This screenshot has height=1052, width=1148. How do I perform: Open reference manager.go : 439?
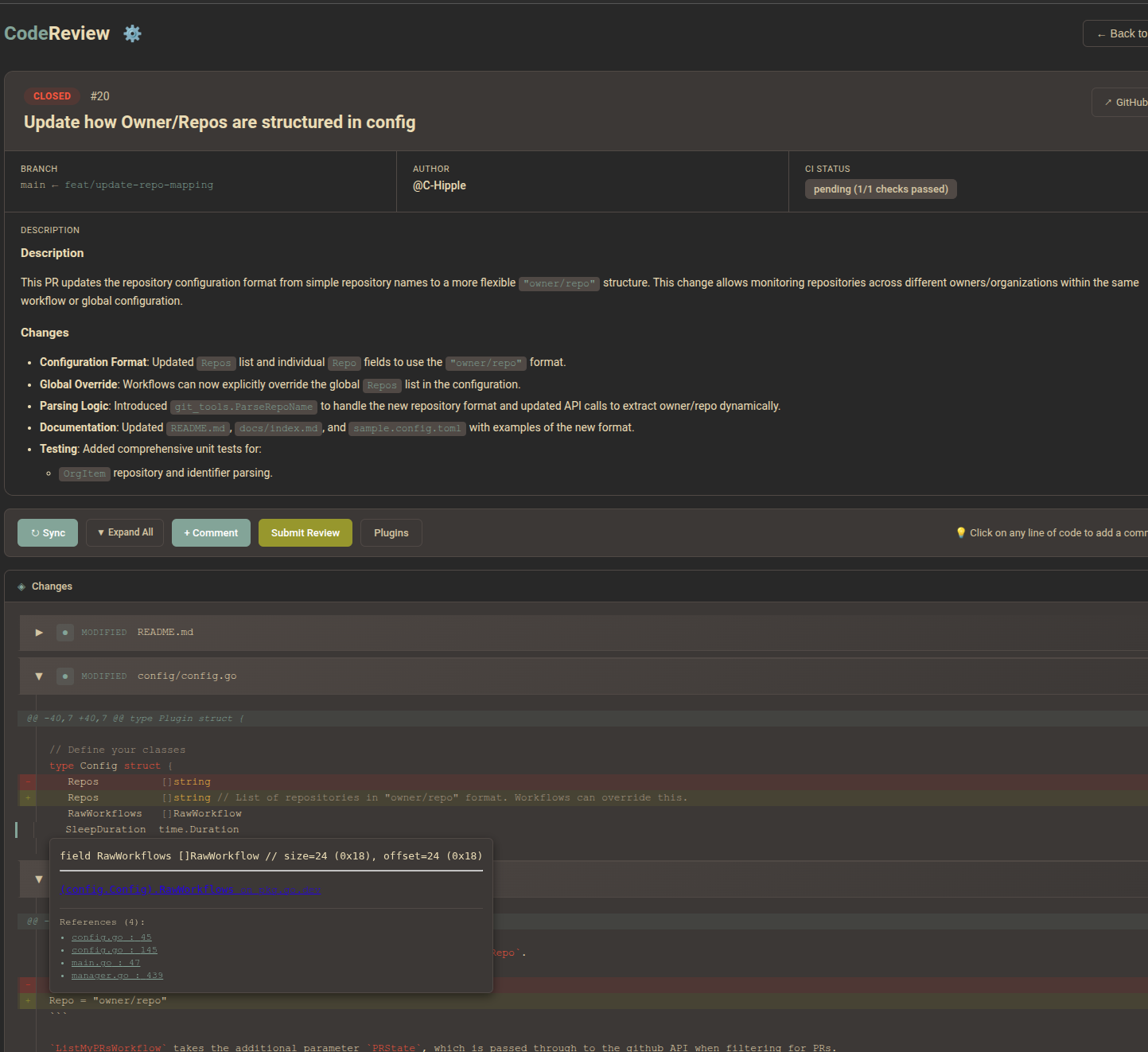click(x=117, y=976)
